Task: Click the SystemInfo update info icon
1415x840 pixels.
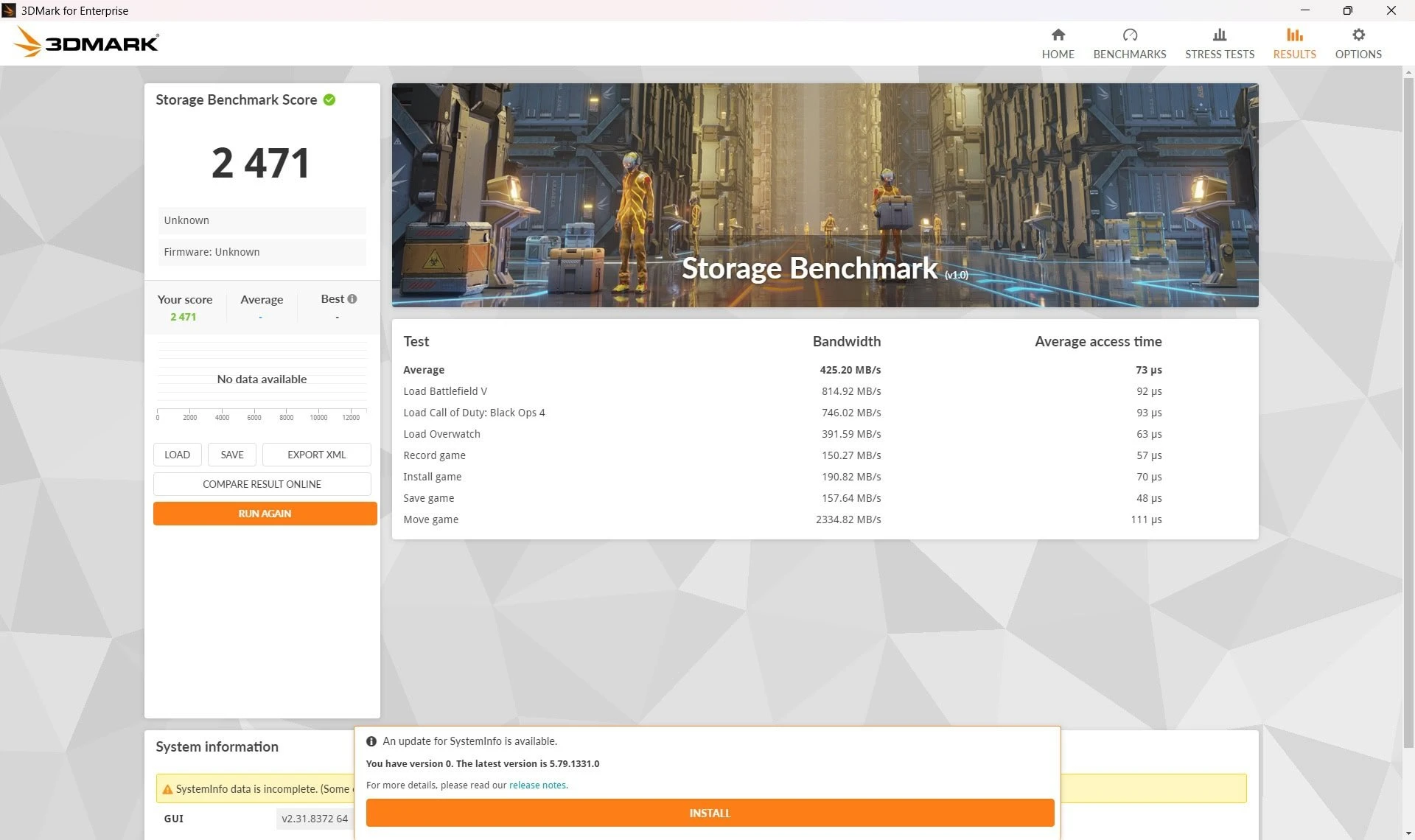Action: tap(371, 741)
